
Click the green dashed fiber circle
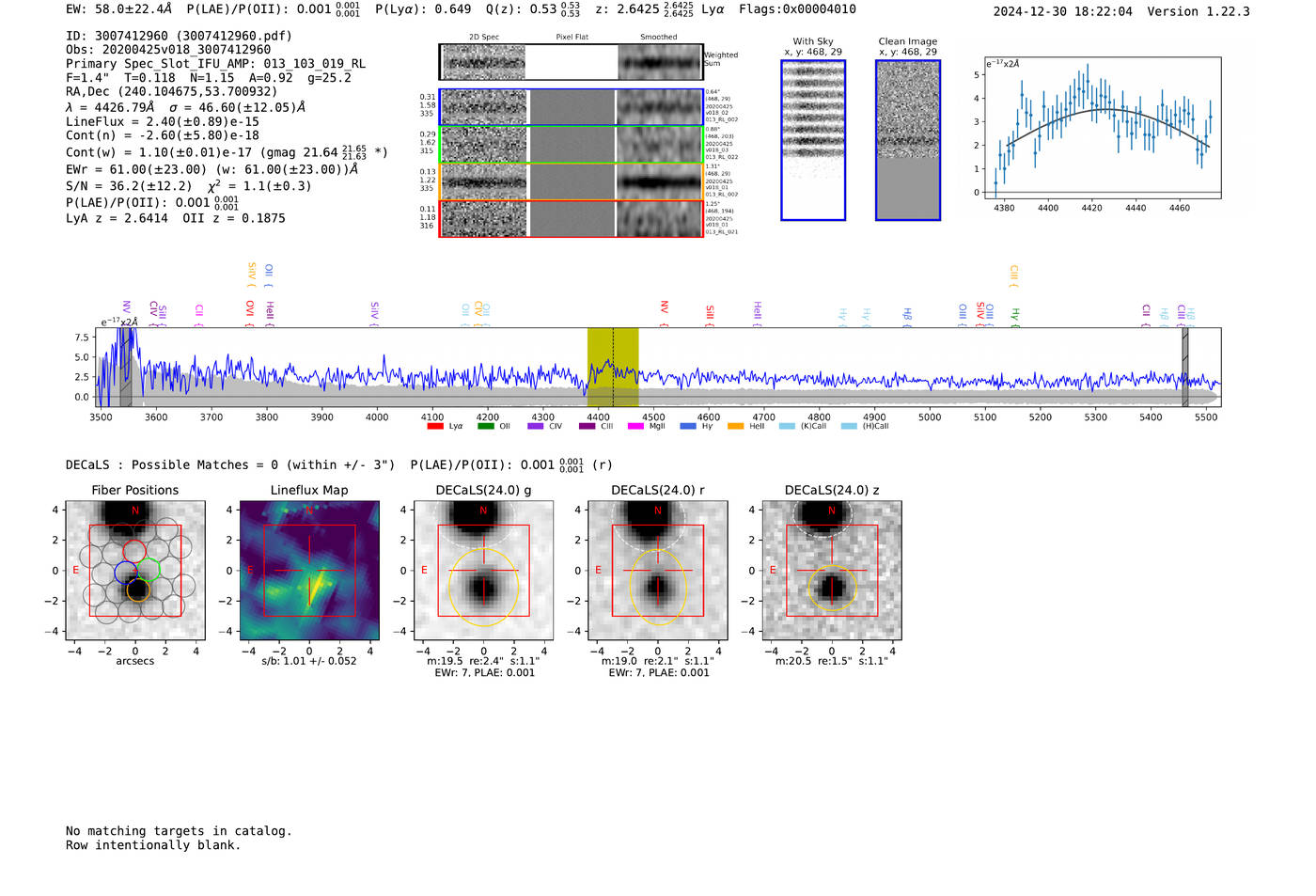[x=149, y=570]
